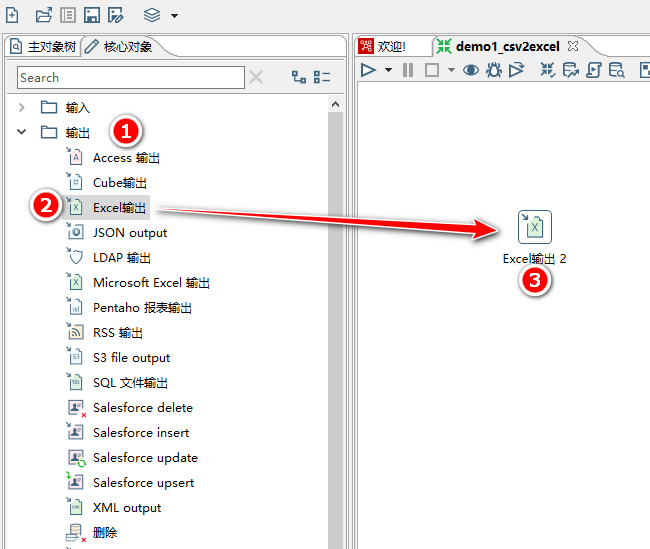Switch to the 主对象树 tab
The width and height of the screenshot is (650, 549).
[44, 46]
